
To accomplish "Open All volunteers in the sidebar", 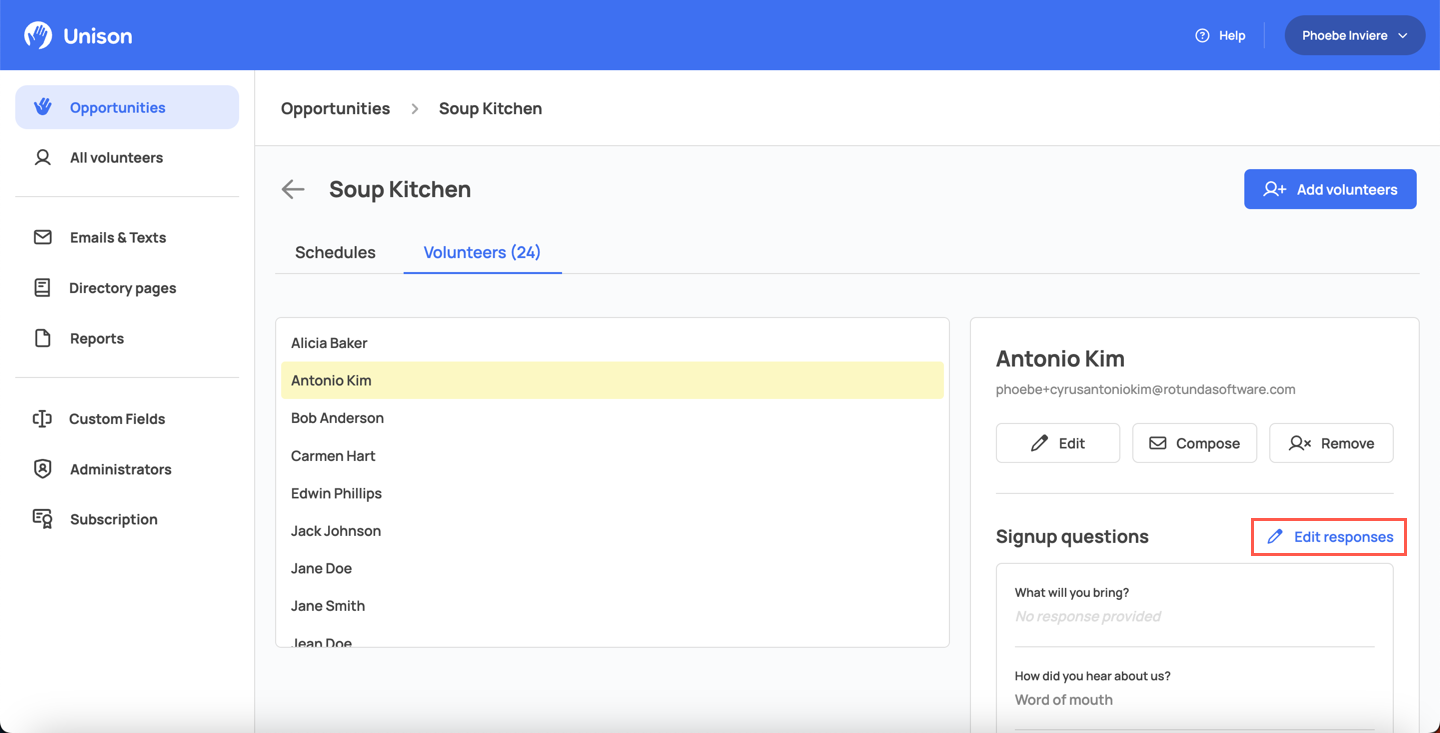I will tap(127, 157).
